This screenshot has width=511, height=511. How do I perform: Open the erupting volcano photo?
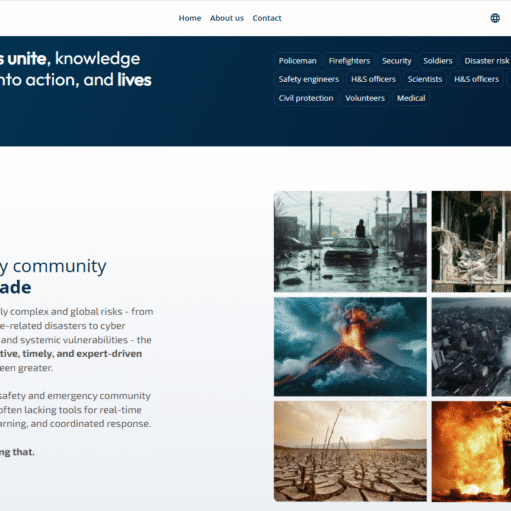350,347
